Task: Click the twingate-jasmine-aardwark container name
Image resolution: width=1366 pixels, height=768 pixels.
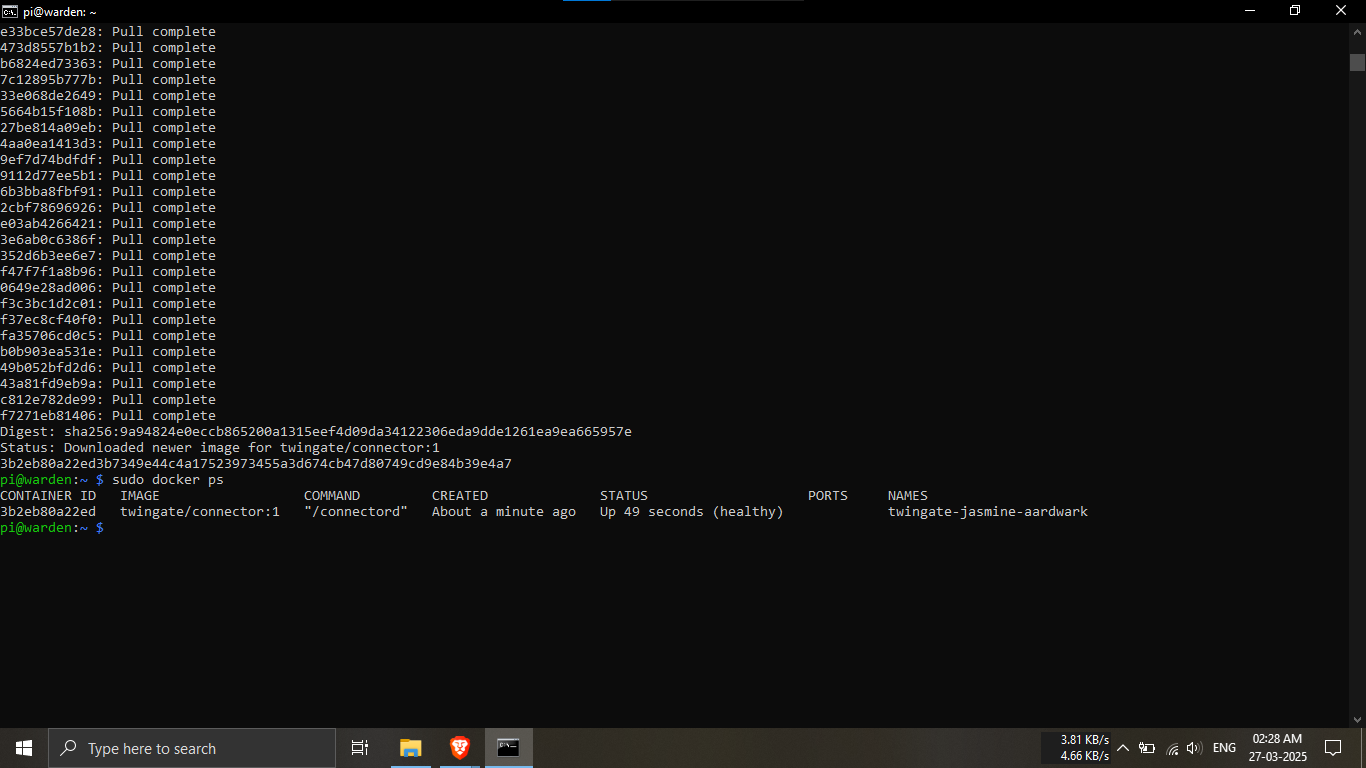Action: point(987,512)
